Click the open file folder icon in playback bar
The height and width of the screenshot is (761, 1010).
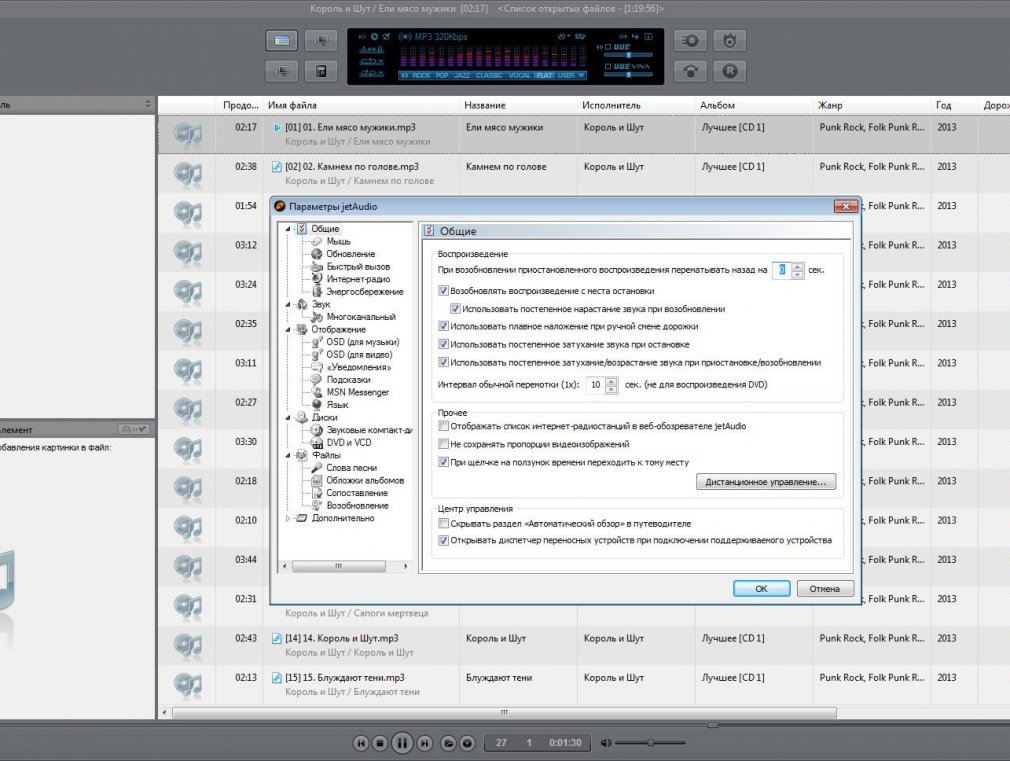(448, 743)
